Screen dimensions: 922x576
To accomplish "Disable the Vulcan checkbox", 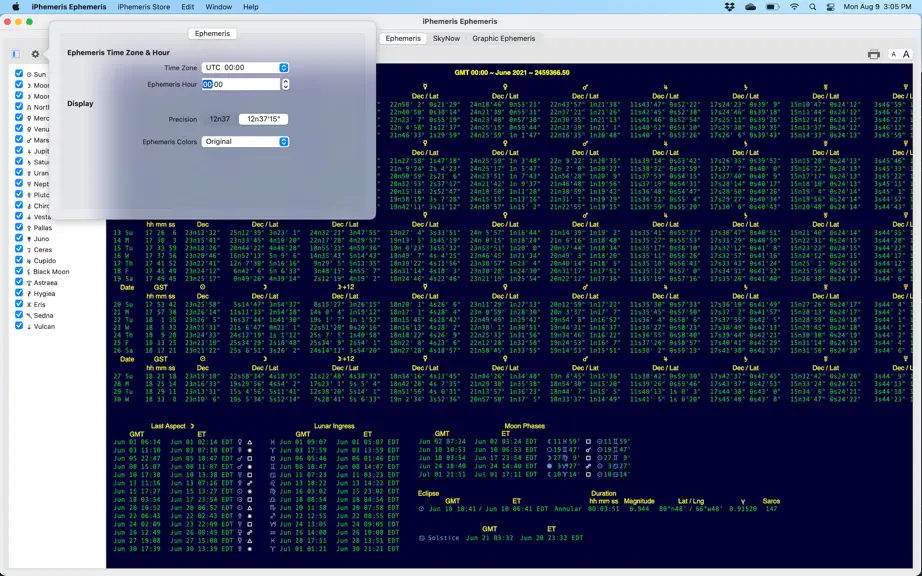I will [19, 326].
